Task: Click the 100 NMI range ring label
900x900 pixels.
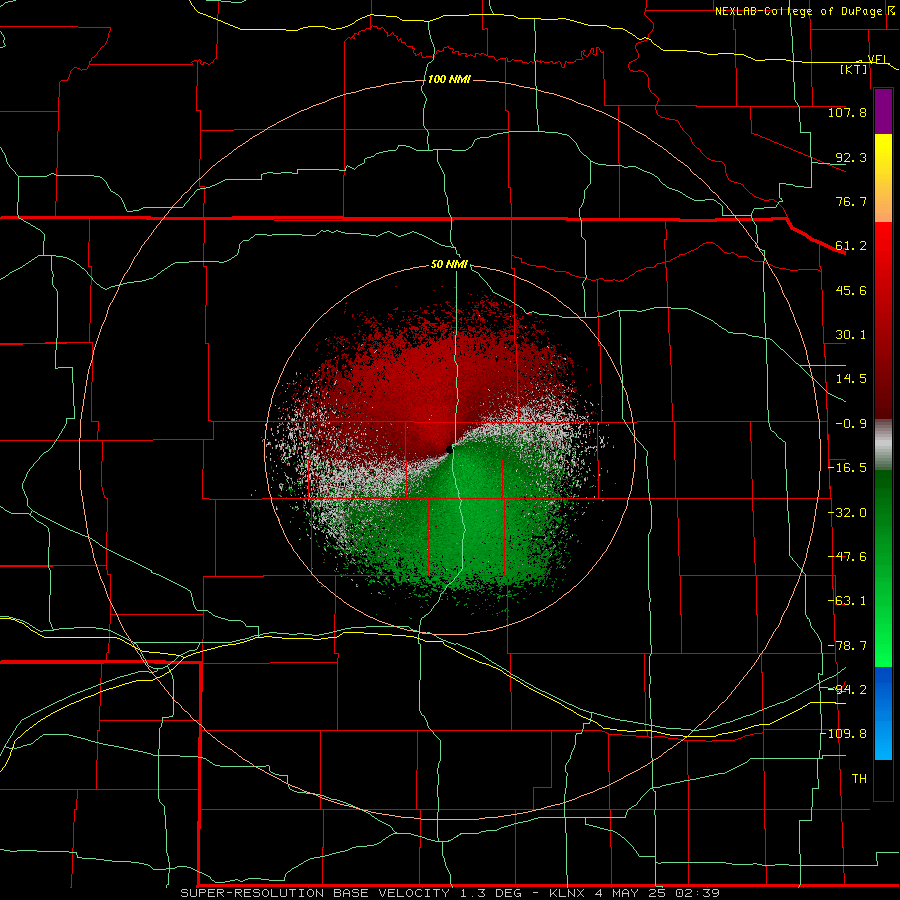Action: pyautogui.click(x=449, y=79)
